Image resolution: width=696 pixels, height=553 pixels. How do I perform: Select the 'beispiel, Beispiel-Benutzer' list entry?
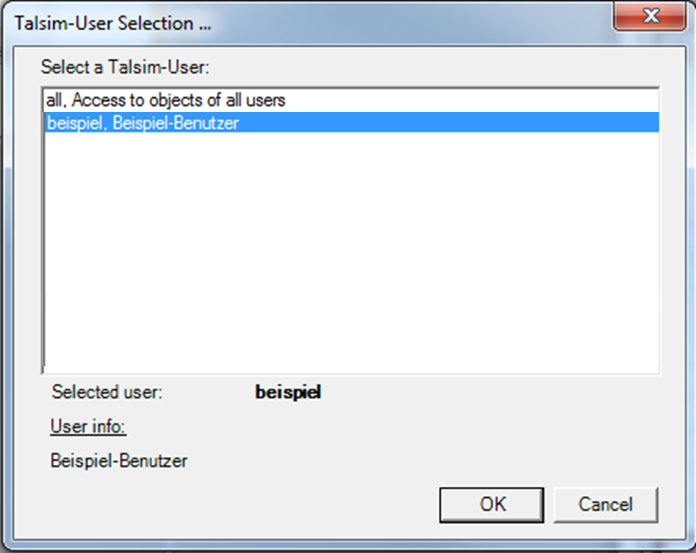coord(143,123)
